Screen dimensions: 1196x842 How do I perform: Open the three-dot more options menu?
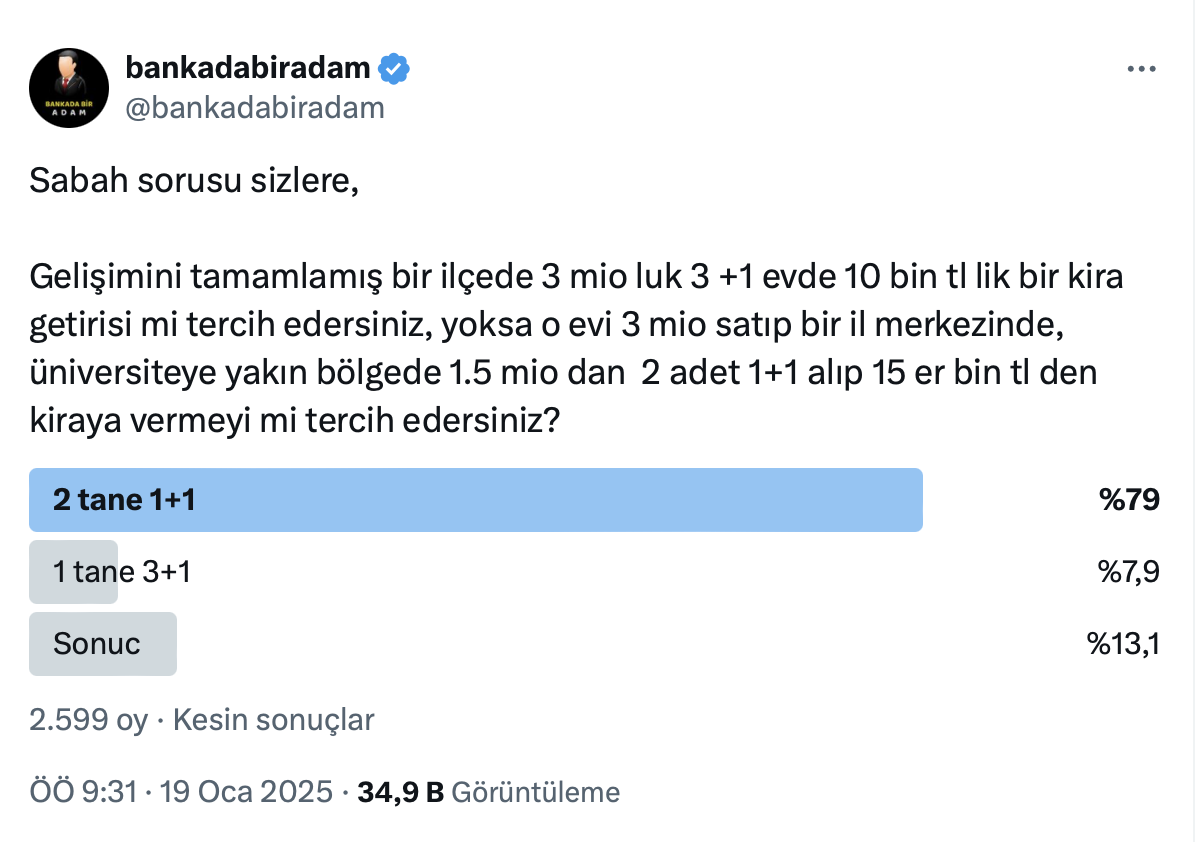pos(1141,70)
